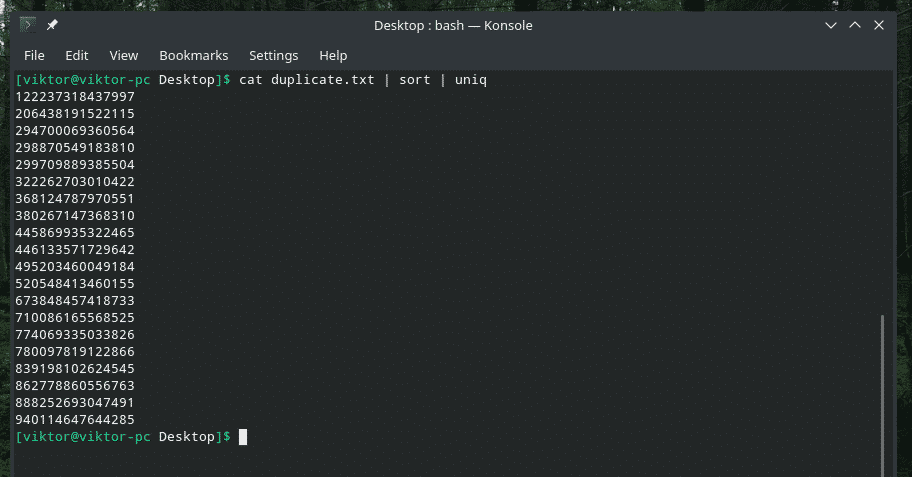This screenshot has width=912, height=477.
Task: Click the 'Desktop : bash — Konsole' window title
Action: [x=453, y=25]
